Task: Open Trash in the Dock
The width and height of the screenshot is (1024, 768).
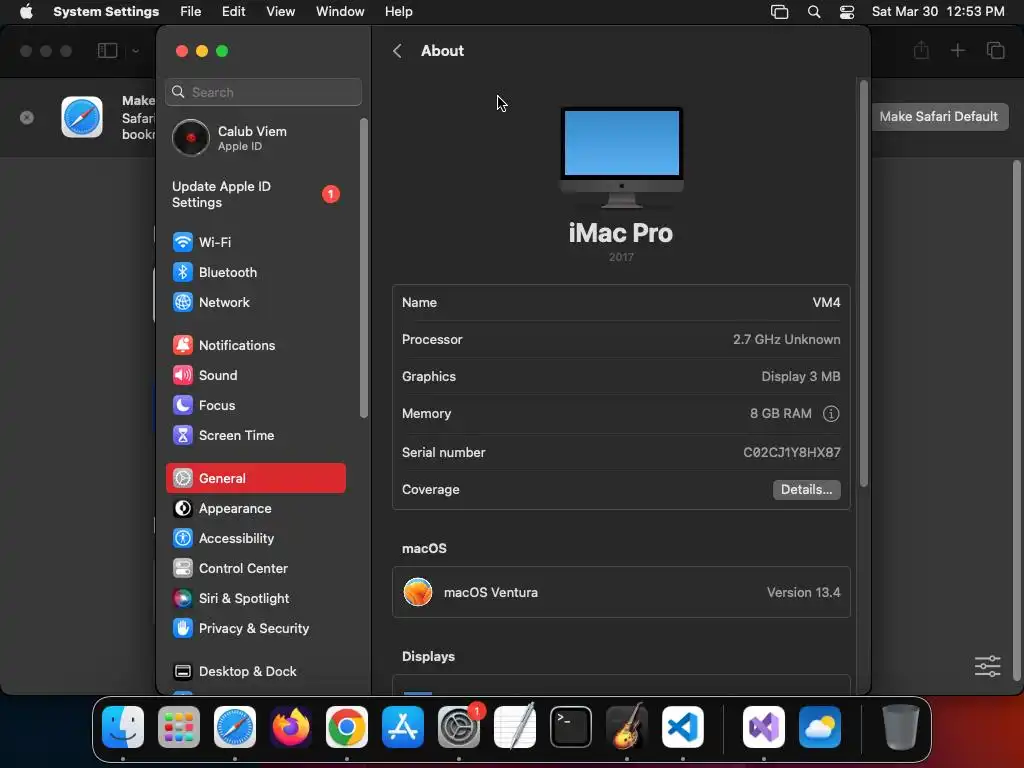Action: click(x=901, y=727)
